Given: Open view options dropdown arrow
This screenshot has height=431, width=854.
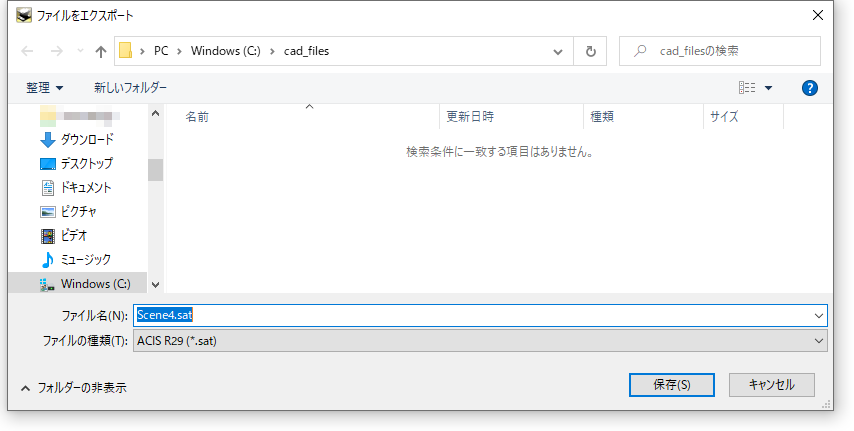Looking at the screenshot, I should coord(768,88).
